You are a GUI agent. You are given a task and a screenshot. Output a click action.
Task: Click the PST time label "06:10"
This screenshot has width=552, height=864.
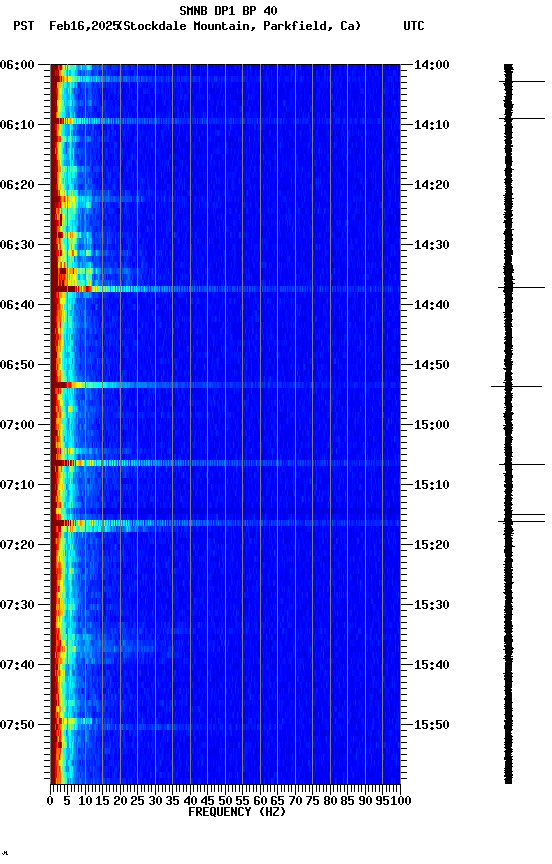[x=17, y=125]
